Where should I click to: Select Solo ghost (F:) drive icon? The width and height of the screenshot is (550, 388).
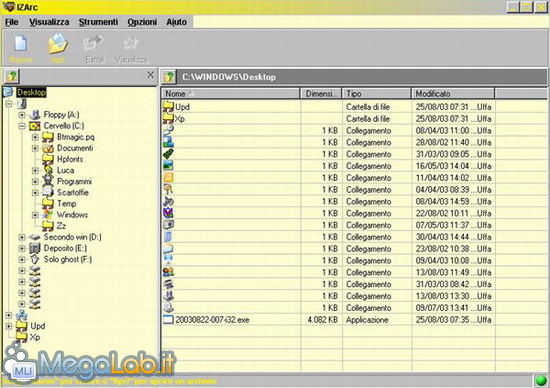pos(34,259)
